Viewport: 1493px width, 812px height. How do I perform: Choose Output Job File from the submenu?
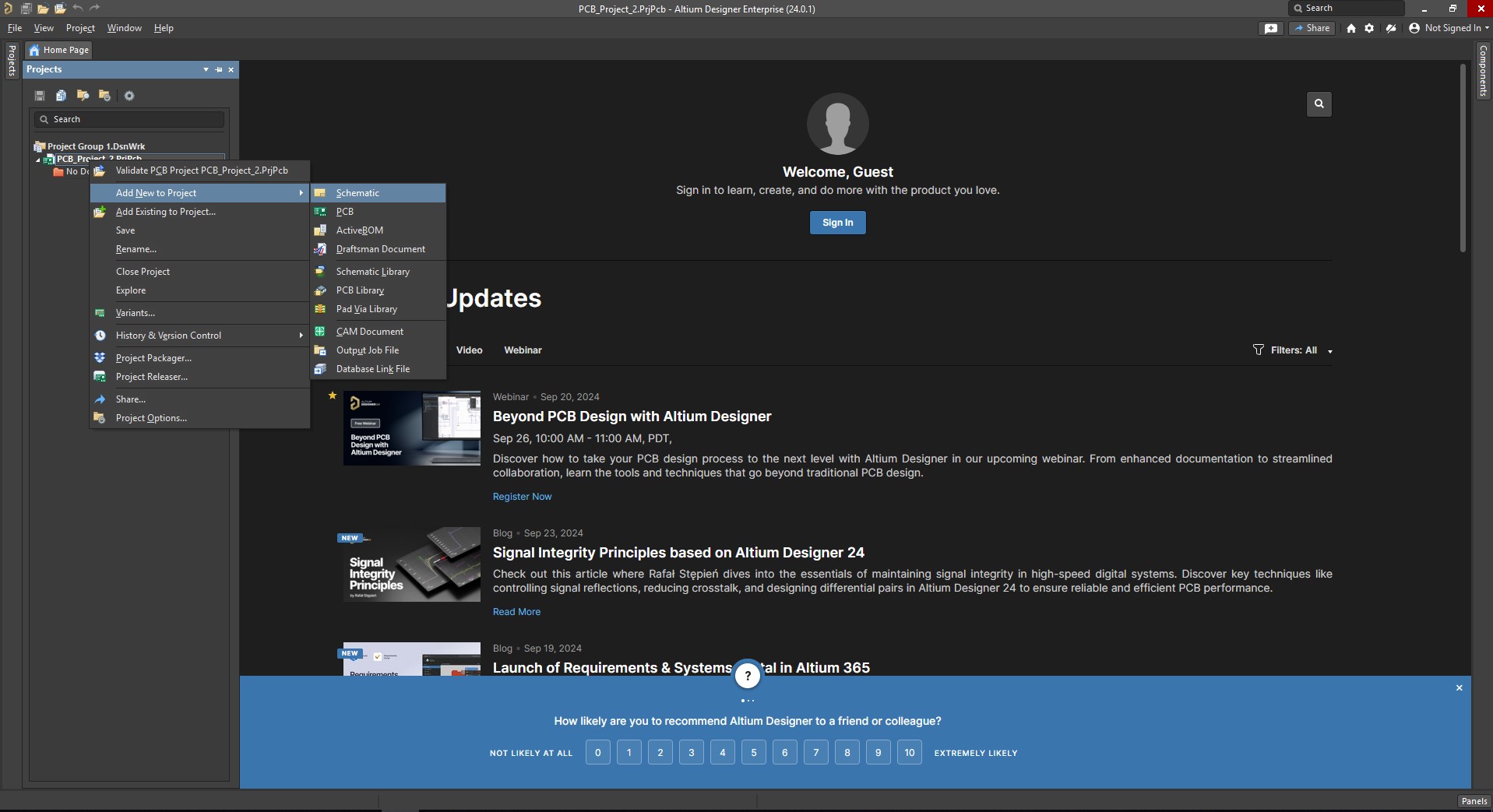pos(379,350)
